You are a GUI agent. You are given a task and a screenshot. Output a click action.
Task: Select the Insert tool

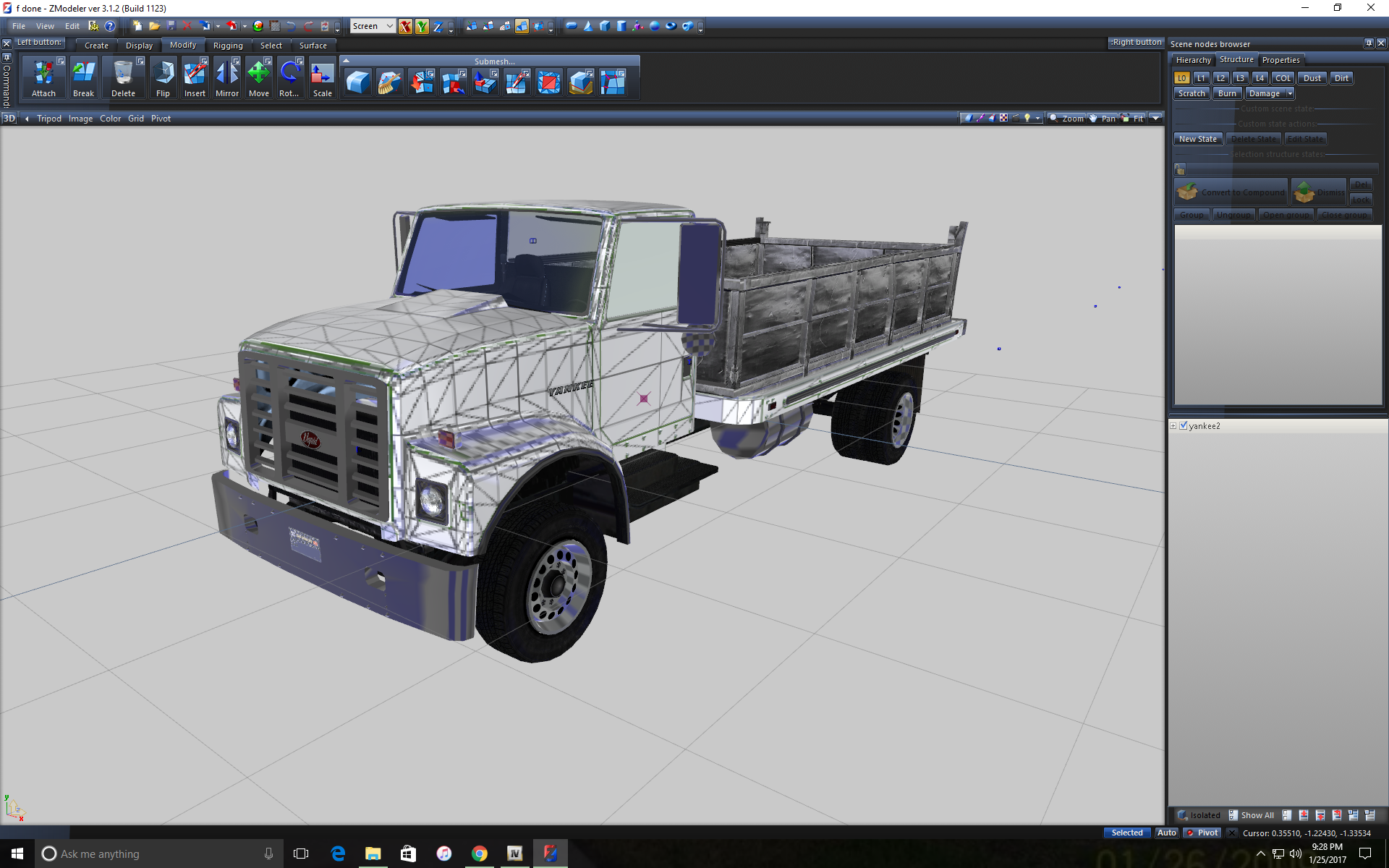tap(195, 77)
